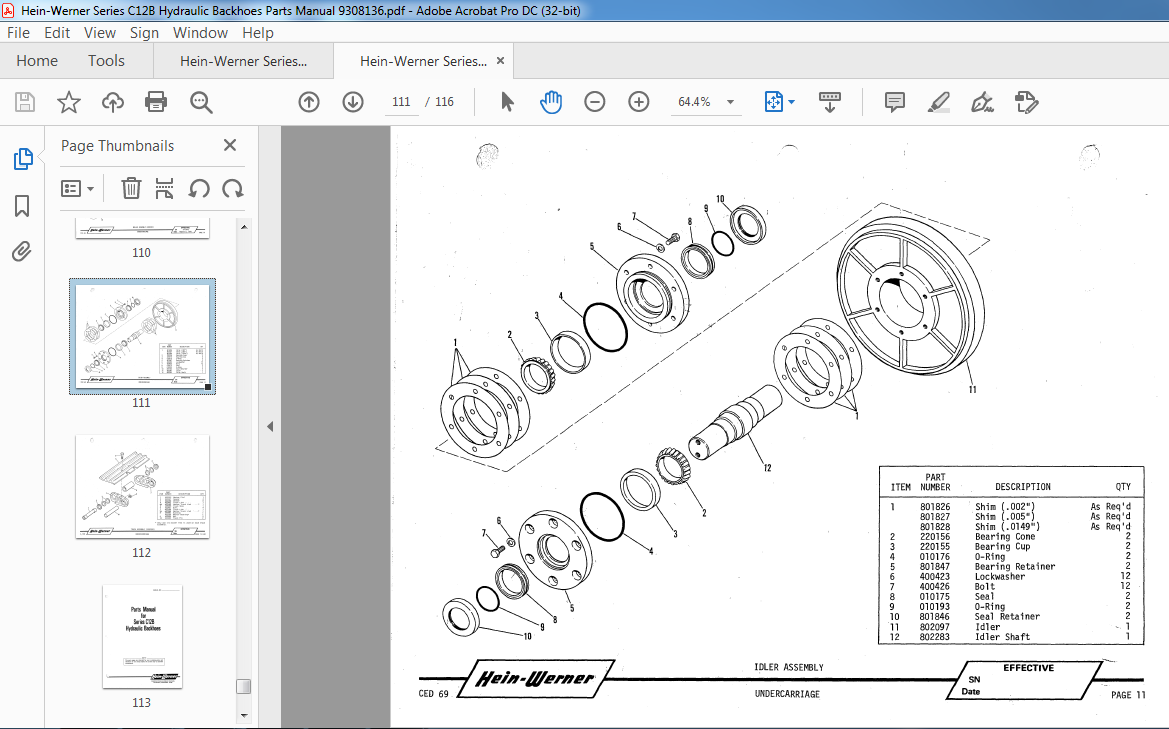Viewport: 1169px width, 729px height.
Task: Click 'UNDERCARRIAGE' footer text
Action: pos(787,694)
